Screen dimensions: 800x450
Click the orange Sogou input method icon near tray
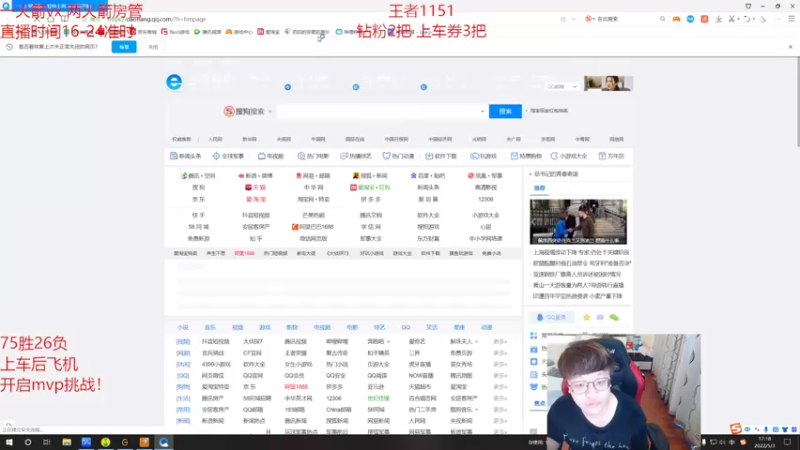[735, 429]
